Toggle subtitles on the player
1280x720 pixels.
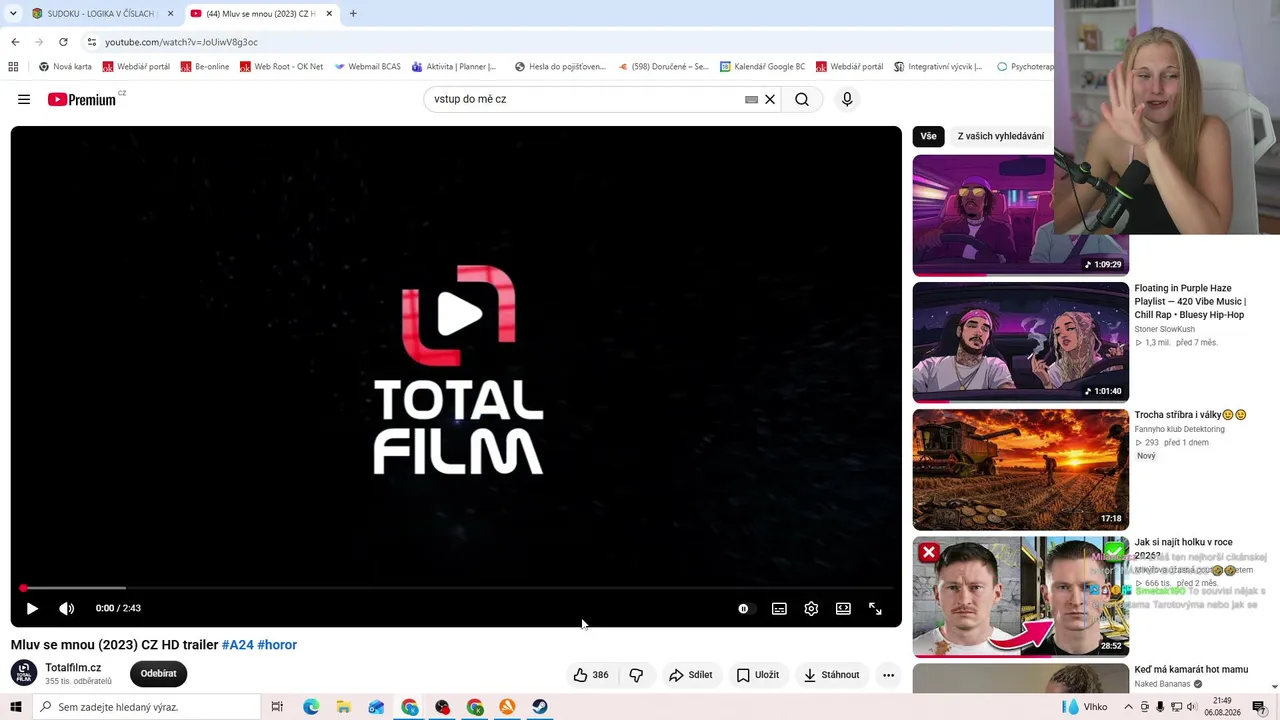click(x=779, y=608)
